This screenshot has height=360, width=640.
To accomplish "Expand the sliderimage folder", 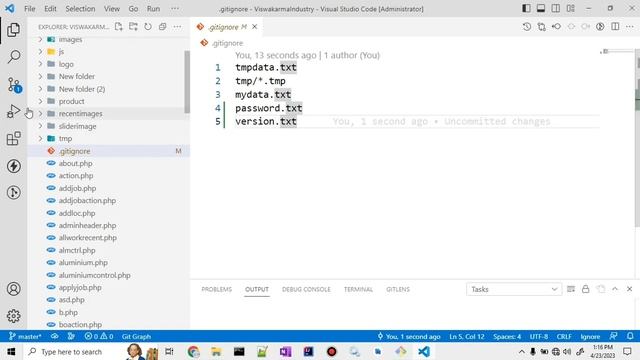I will coord(40,126).
